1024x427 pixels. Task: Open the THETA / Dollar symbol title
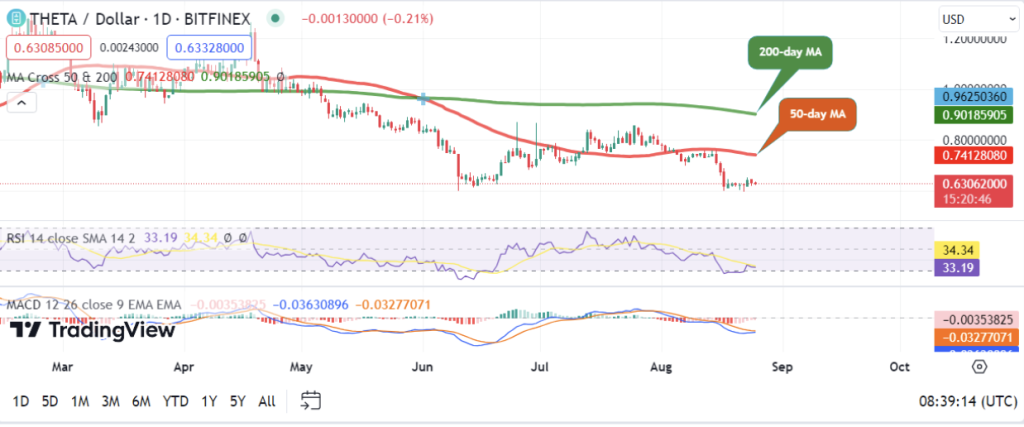point(139,18)
